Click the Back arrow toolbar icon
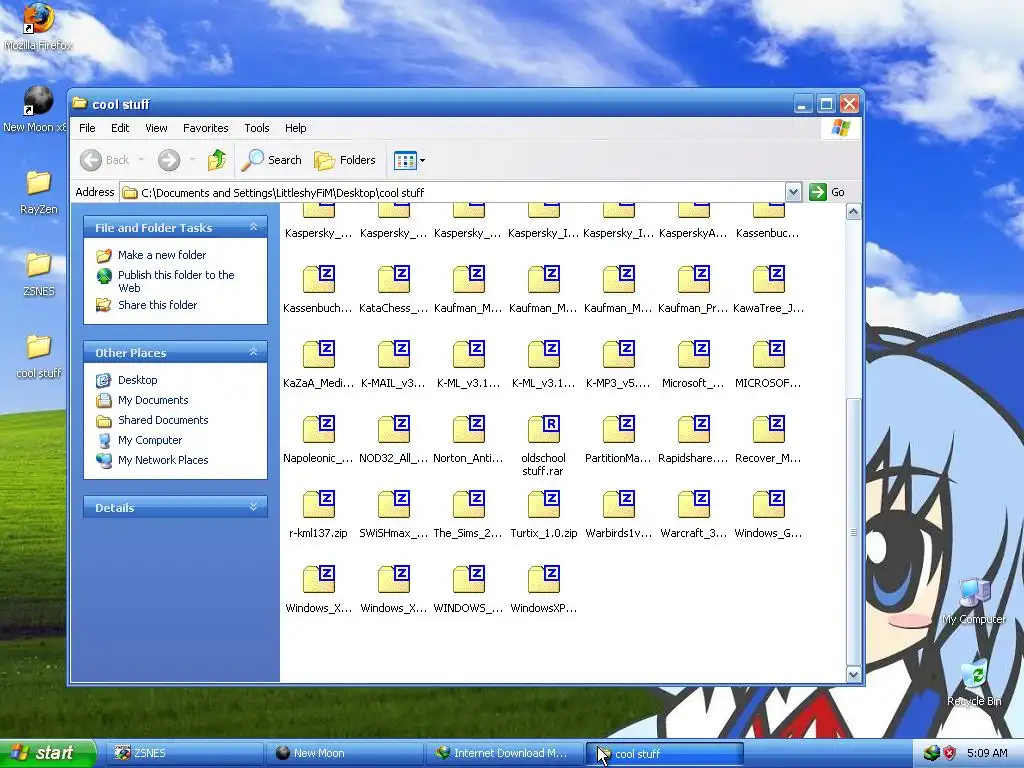Screen dimensions: 1024x768 91,160
